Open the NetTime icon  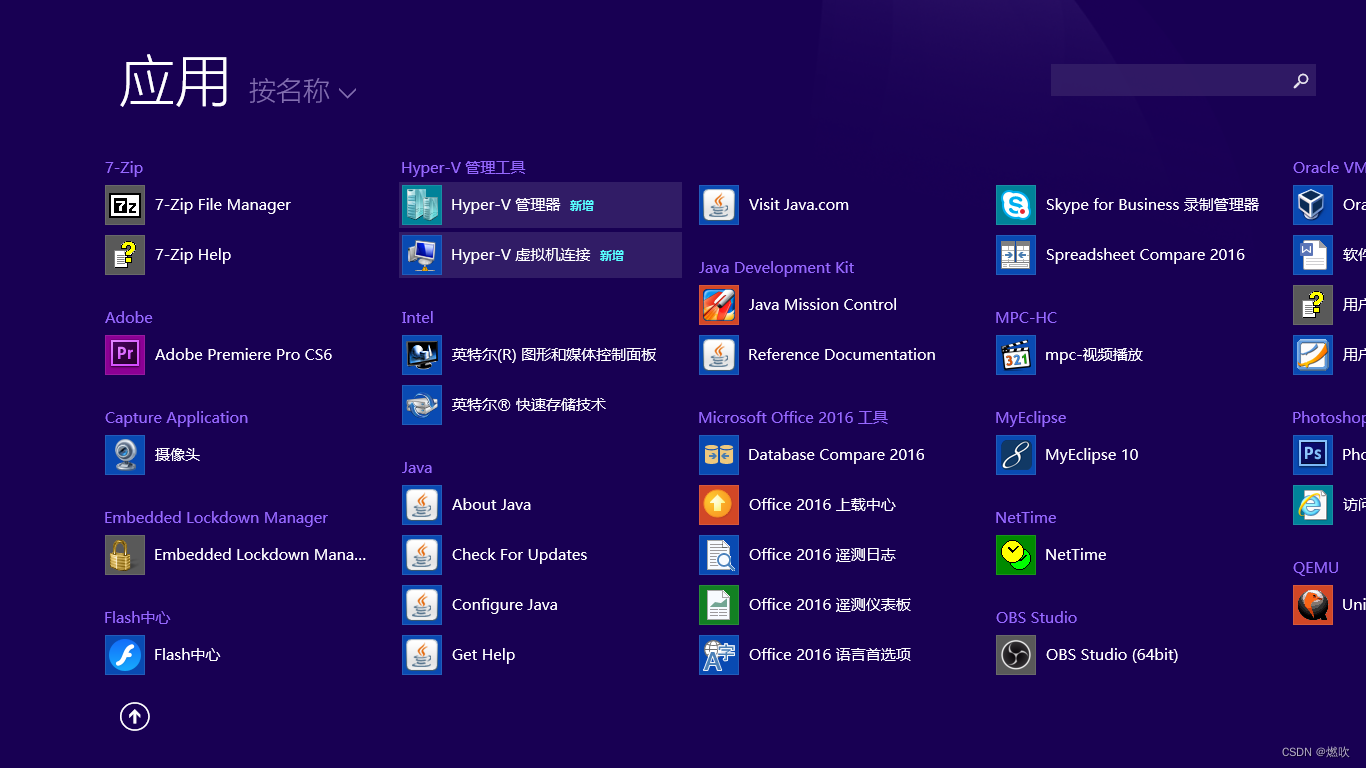(x=1016, y=555)
